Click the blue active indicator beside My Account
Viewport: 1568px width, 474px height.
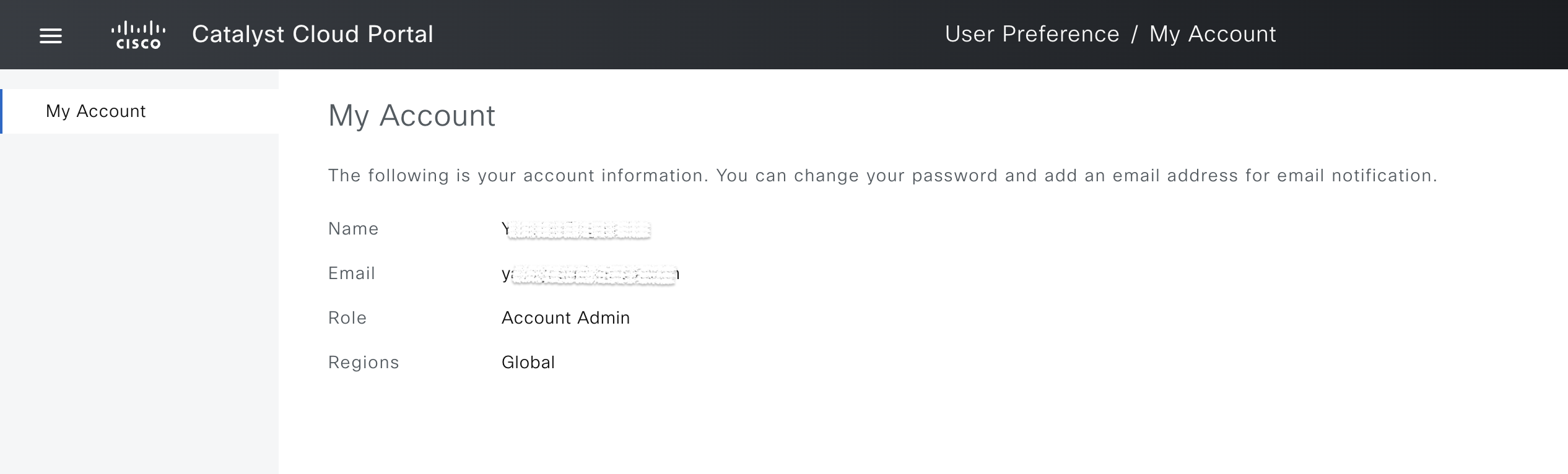click(x=1, y=111)
